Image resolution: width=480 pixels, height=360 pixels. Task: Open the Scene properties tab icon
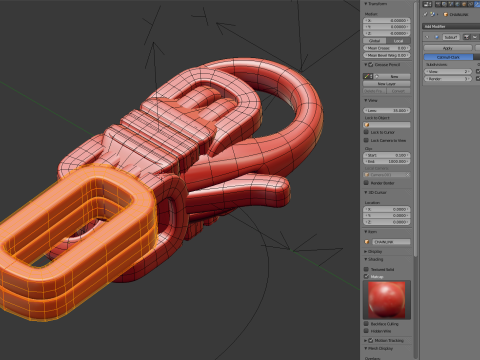coord(451,4)
